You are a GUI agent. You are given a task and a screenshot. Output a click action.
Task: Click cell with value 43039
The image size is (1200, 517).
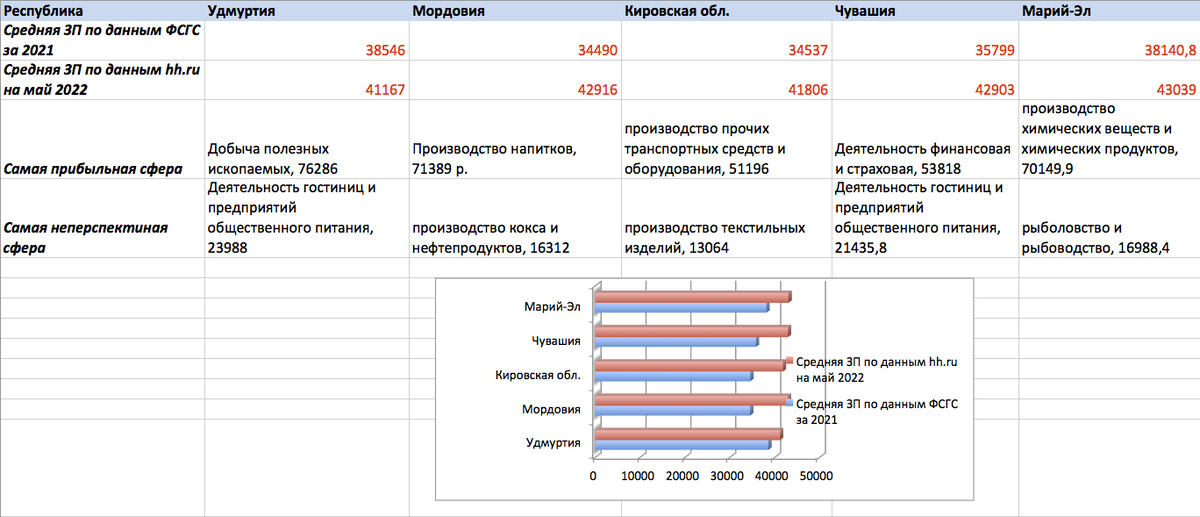click(1108, 79)
